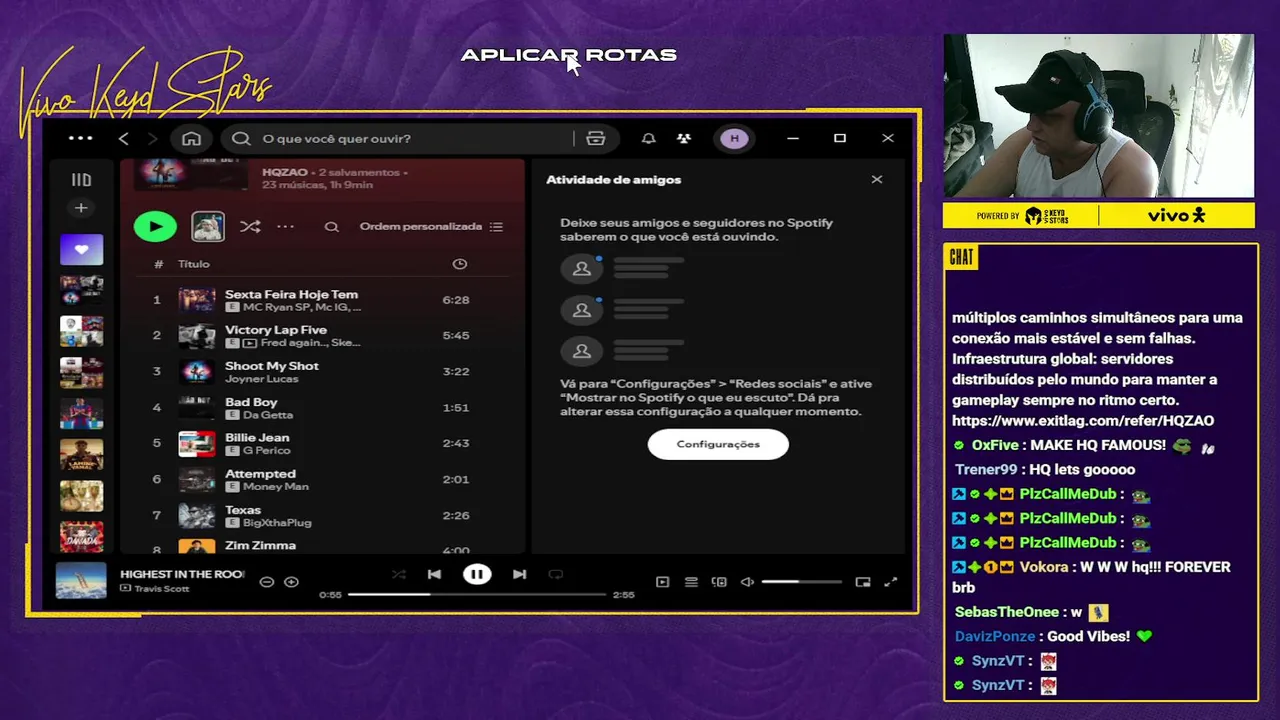Close the 'Atividade de amigos' panel
Image resolution: width=1280 pixels, height=720 pixels.
tap(877, 180)
